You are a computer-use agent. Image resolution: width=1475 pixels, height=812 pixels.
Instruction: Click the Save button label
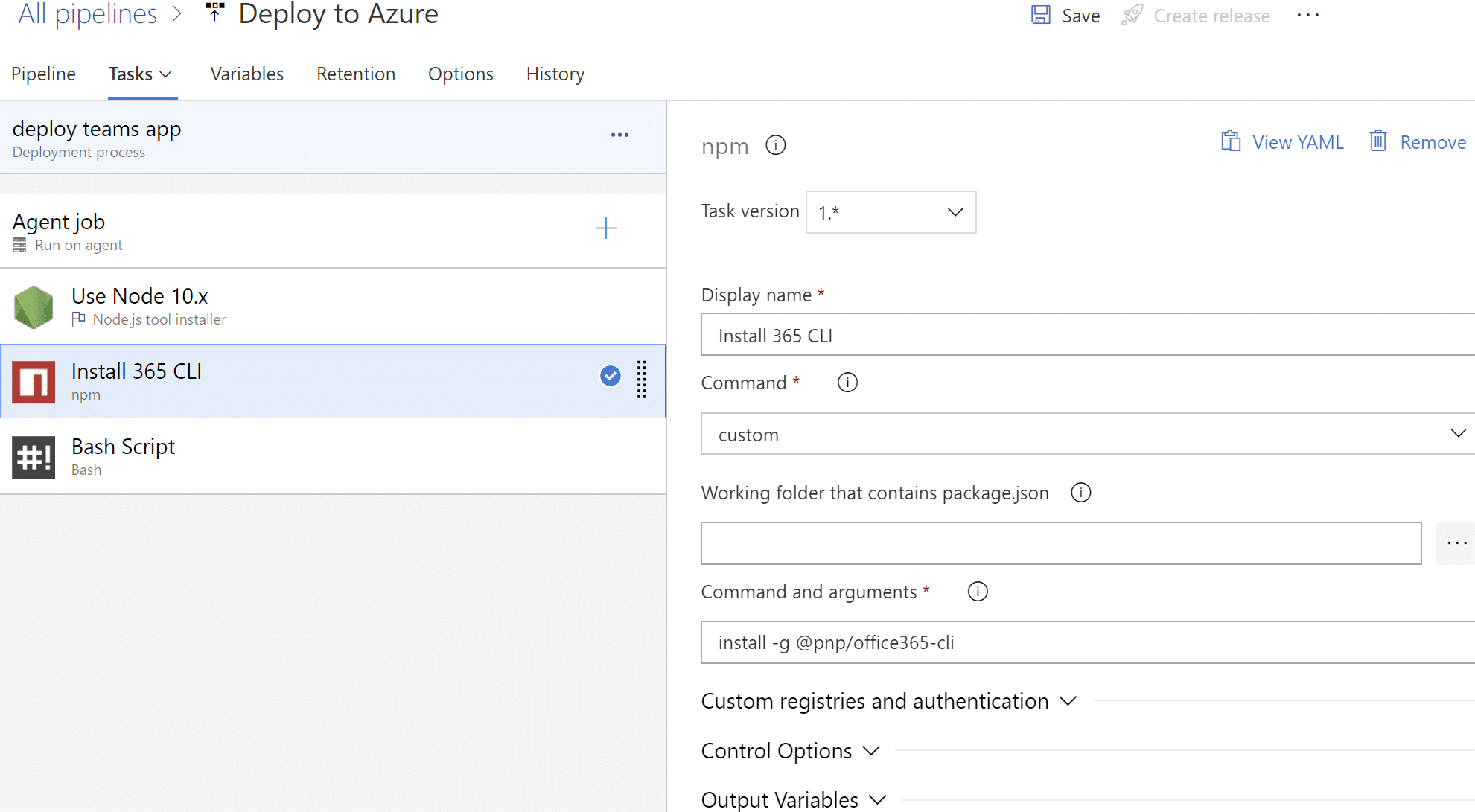coord(1080,16)
